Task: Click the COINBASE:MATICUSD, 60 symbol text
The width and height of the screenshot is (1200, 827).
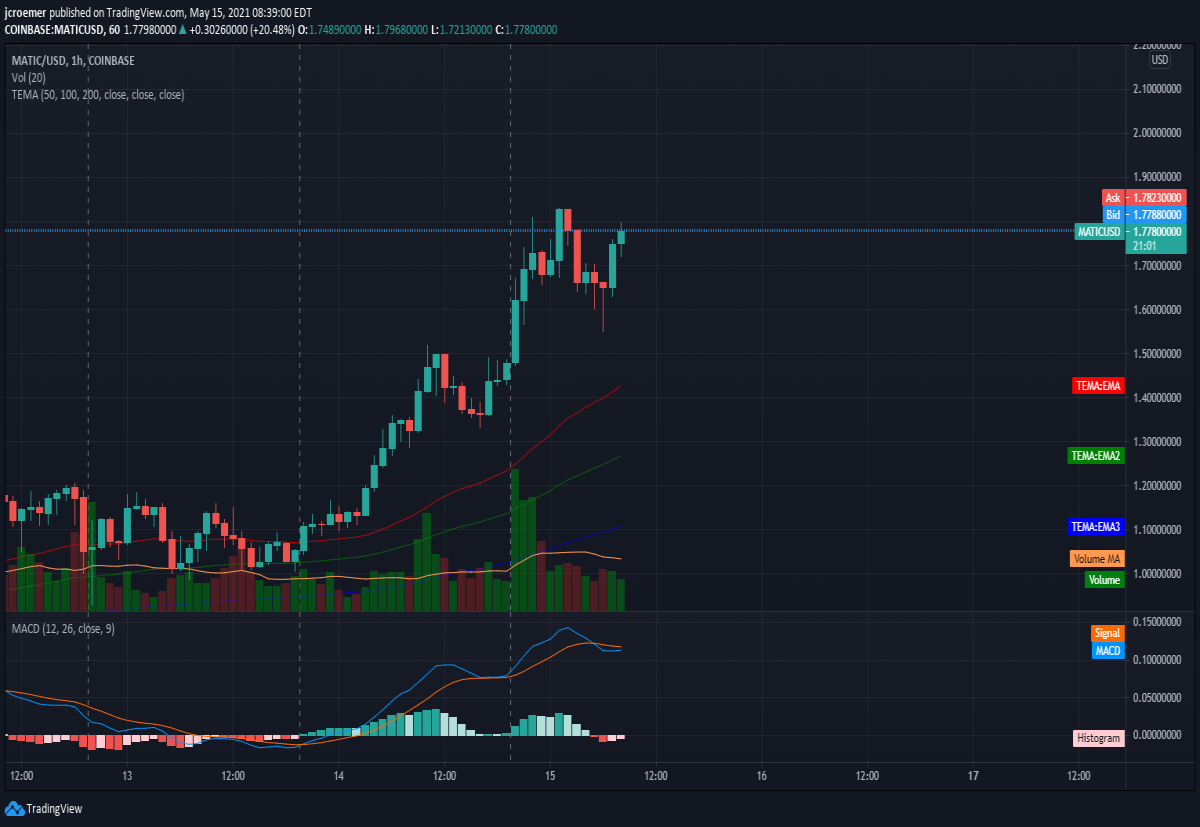Action: point(61,30)
